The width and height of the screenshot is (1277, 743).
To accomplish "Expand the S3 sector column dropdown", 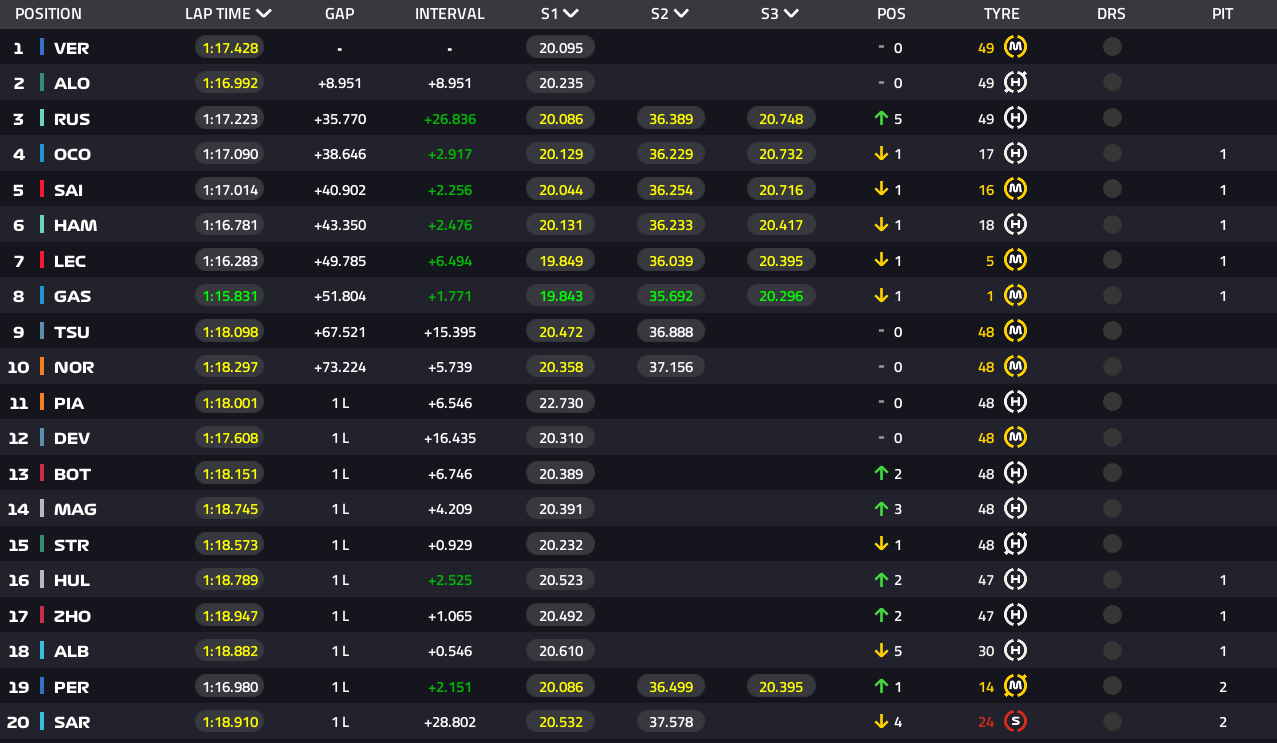I will point(791,14).
